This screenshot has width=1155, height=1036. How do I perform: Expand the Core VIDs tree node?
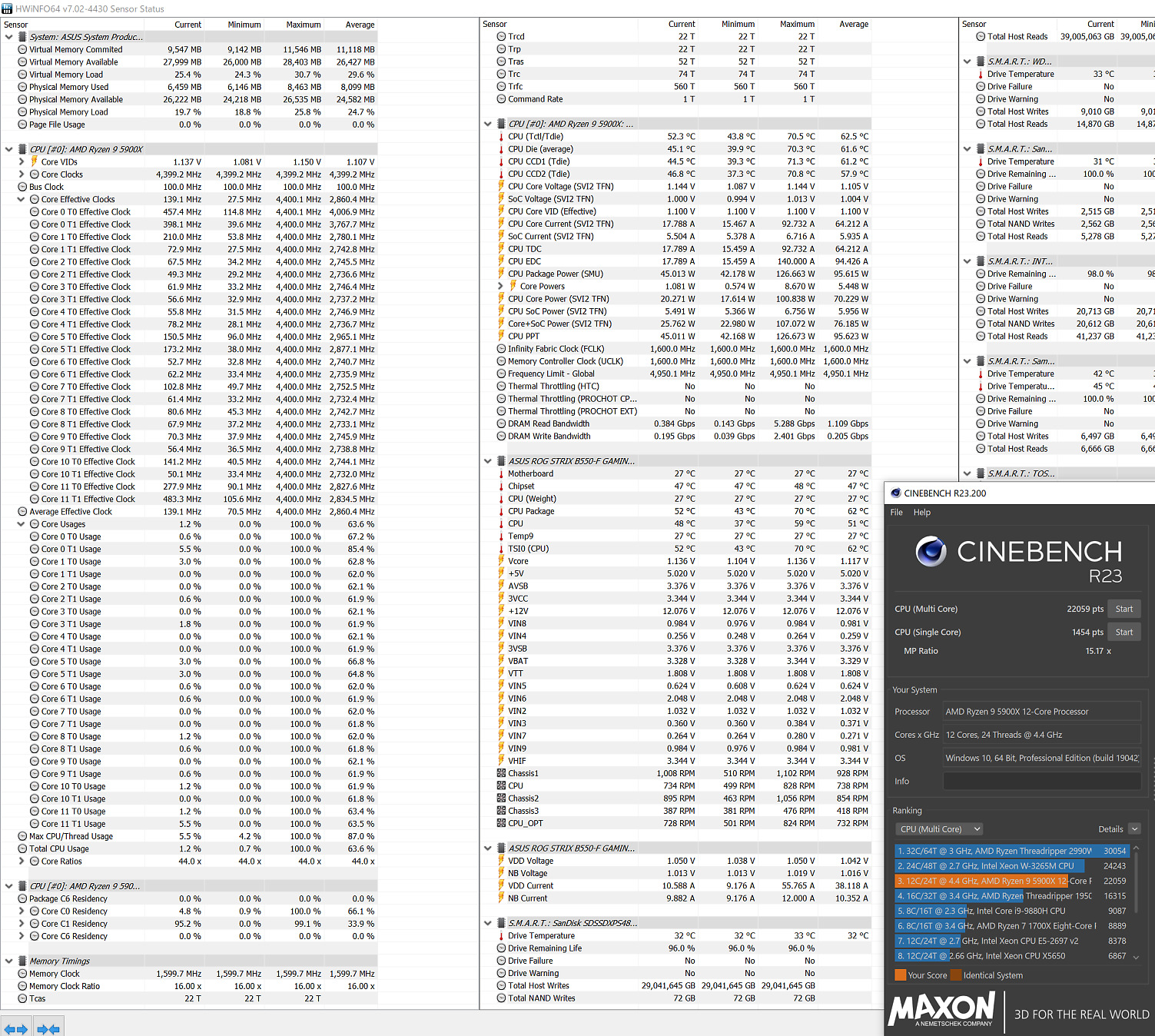pos(21,162)
